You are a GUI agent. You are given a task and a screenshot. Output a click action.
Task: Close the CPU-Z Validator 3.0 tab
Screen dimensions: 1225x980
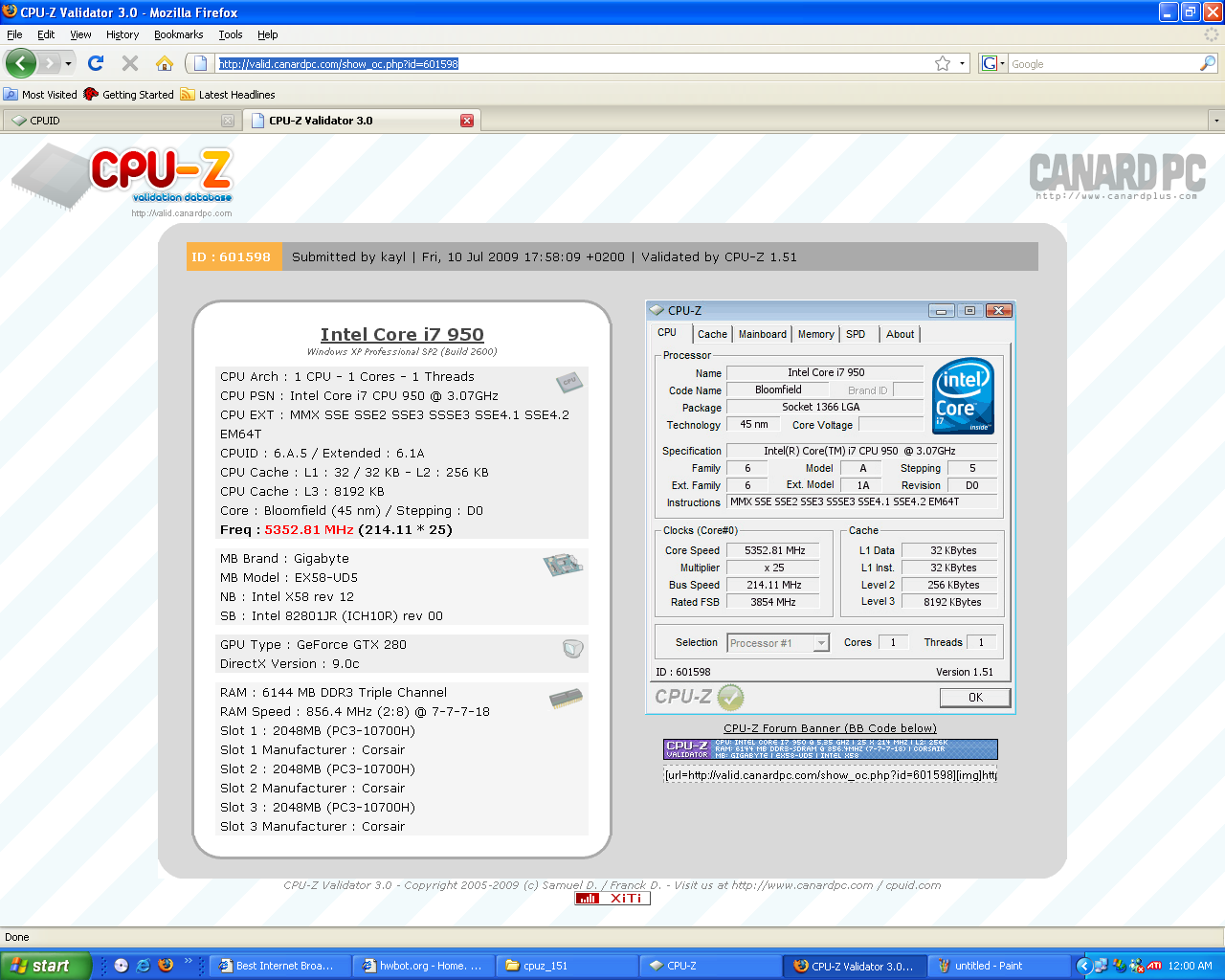click(x=467, y=121)
